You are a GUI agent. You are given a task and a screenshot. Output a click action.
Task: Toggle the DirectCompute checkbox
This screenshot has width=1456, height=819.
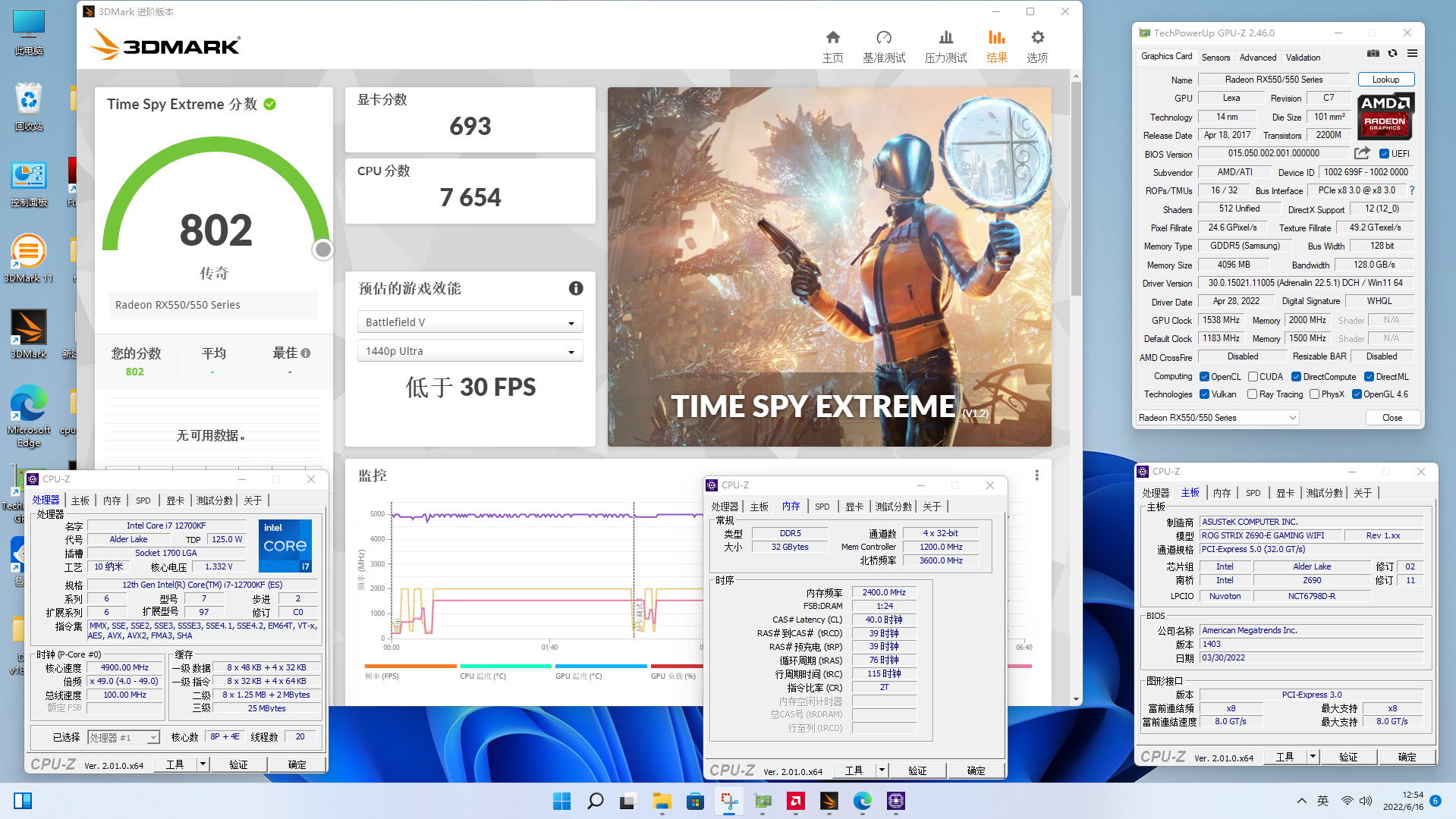[1297, 377]
